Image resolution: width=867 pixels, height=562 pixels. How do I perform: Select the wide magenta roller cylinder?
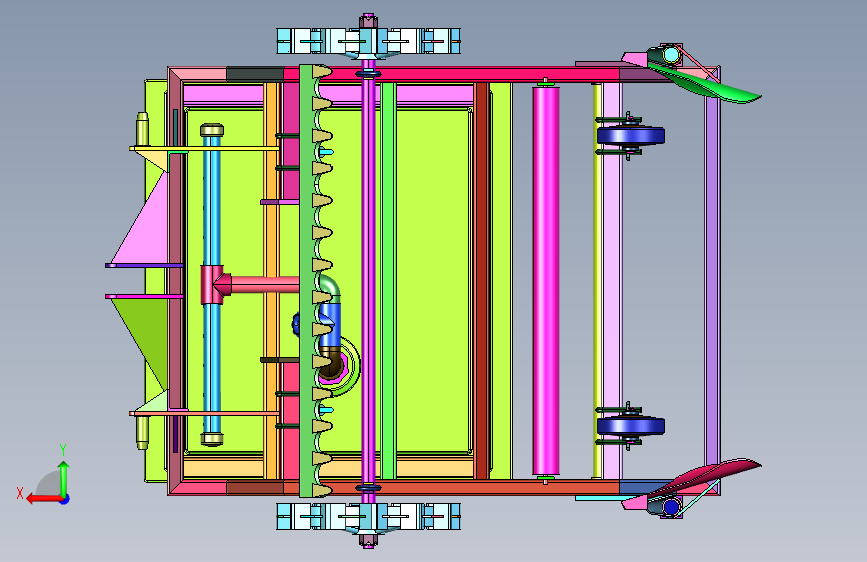(546, 281)
